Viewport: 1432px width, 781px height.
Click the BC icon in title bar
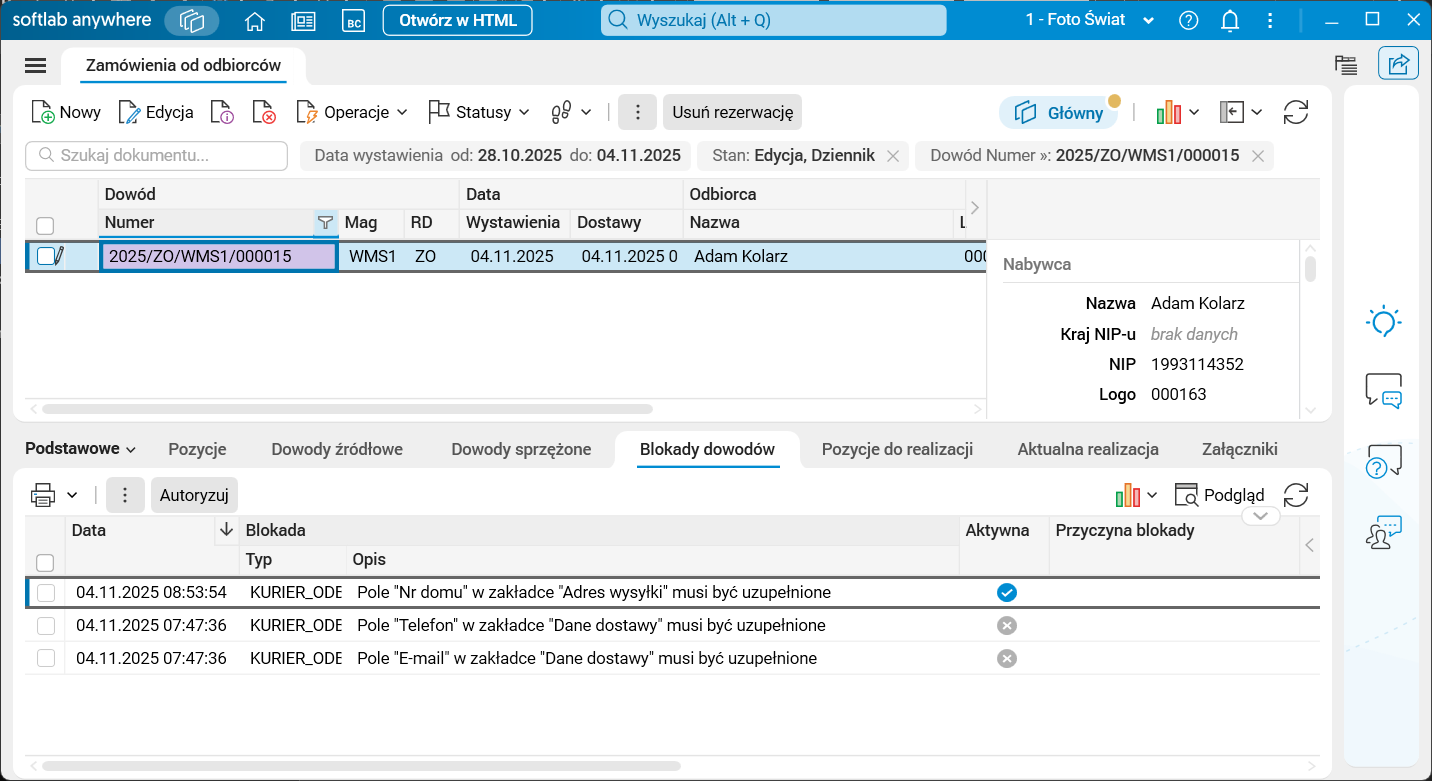(x=352, y=20)
